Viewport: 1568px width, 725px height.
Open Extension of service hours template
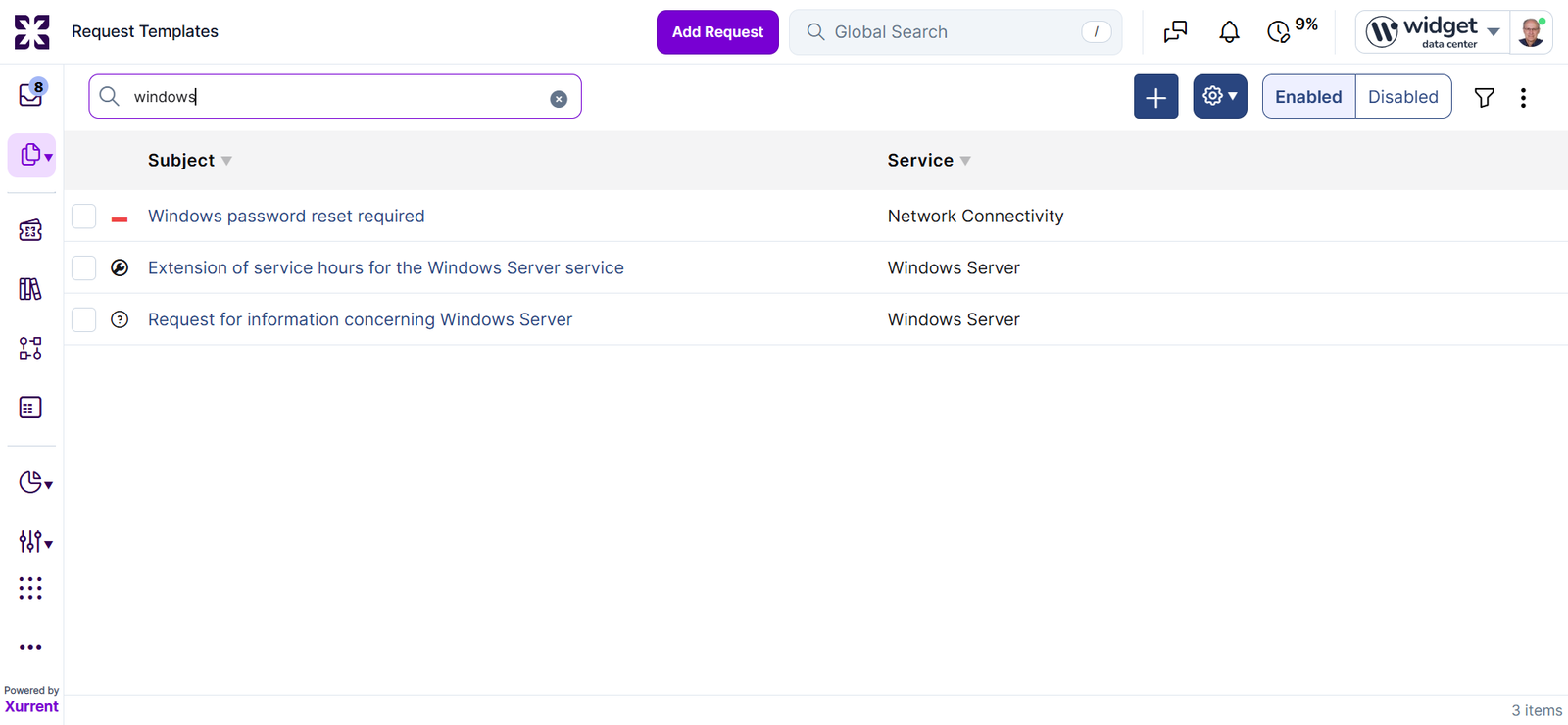(x=386, y=267)
